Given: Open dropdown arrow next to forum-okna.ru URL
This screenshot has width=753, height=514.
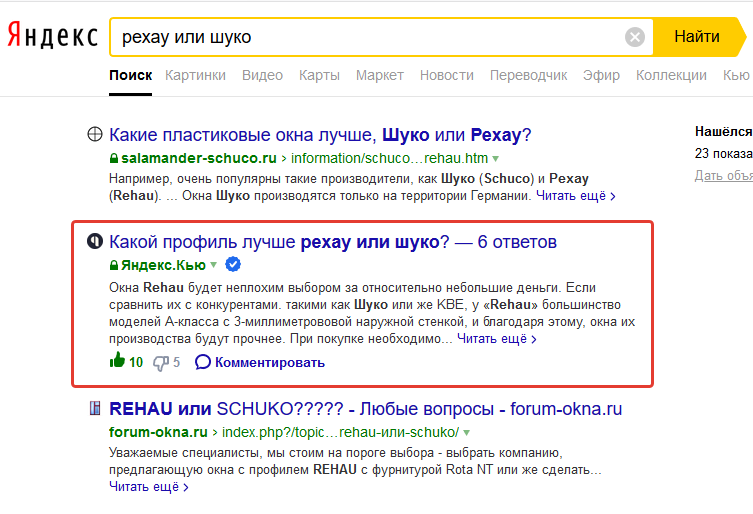Looking at the screenshot, I should (467, 433).
